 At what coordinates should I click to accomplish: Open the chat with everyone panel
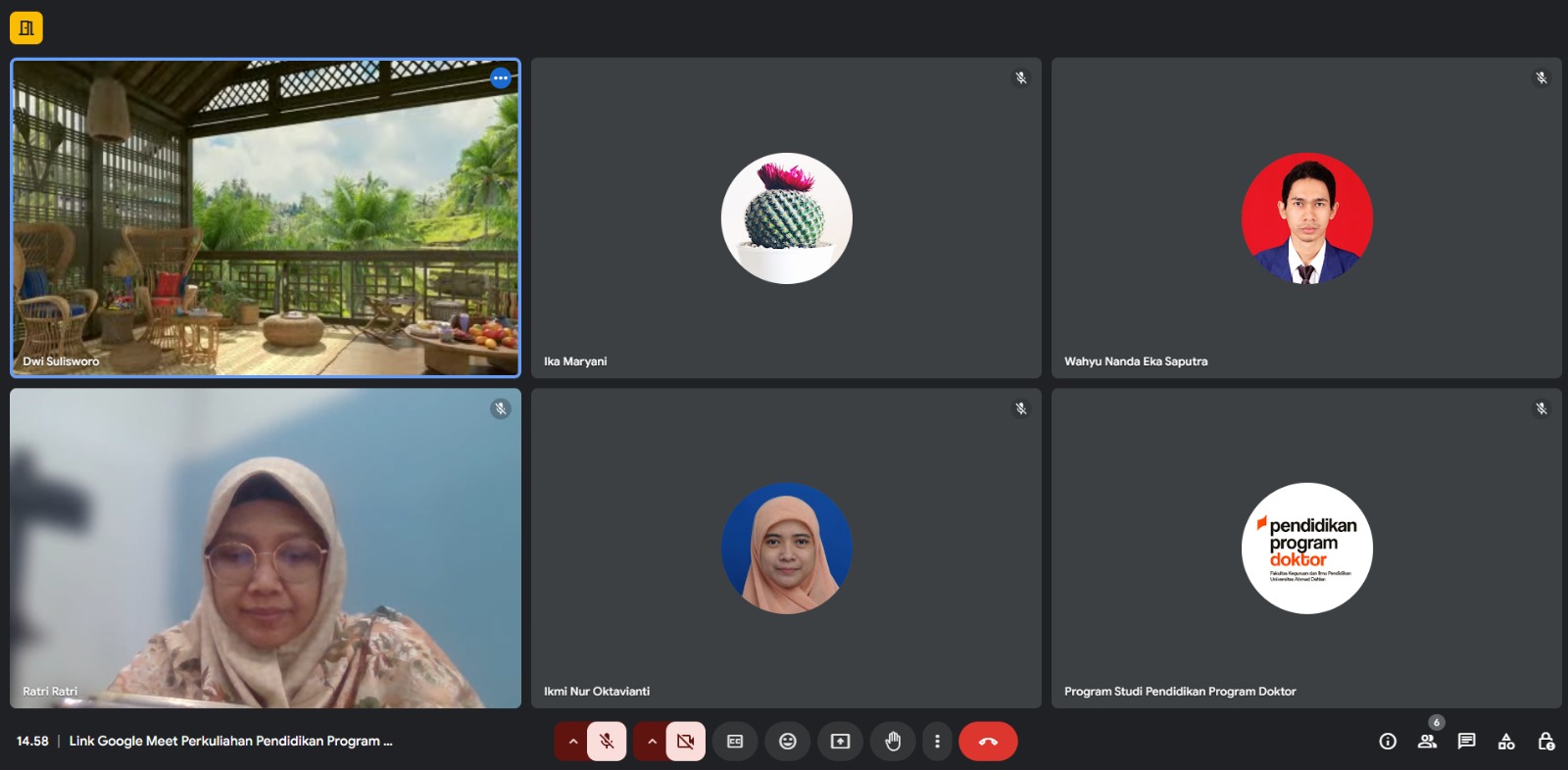pos(1466,742)
